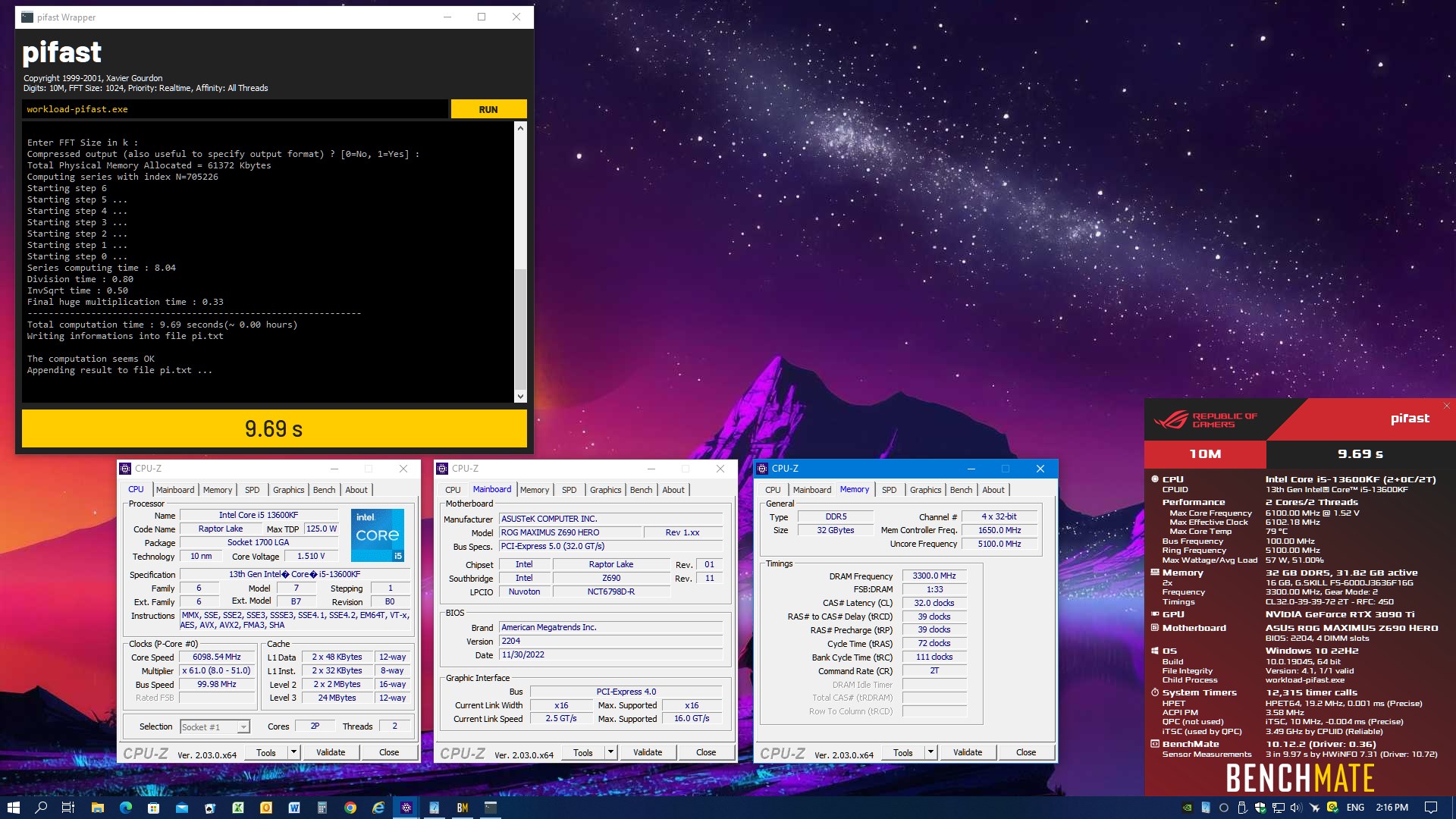This screenshot has width=1456, height=819.
Task: Click Close button in CPU-Z CPU window
Action: pyautogui.click(x=389, y=752)
